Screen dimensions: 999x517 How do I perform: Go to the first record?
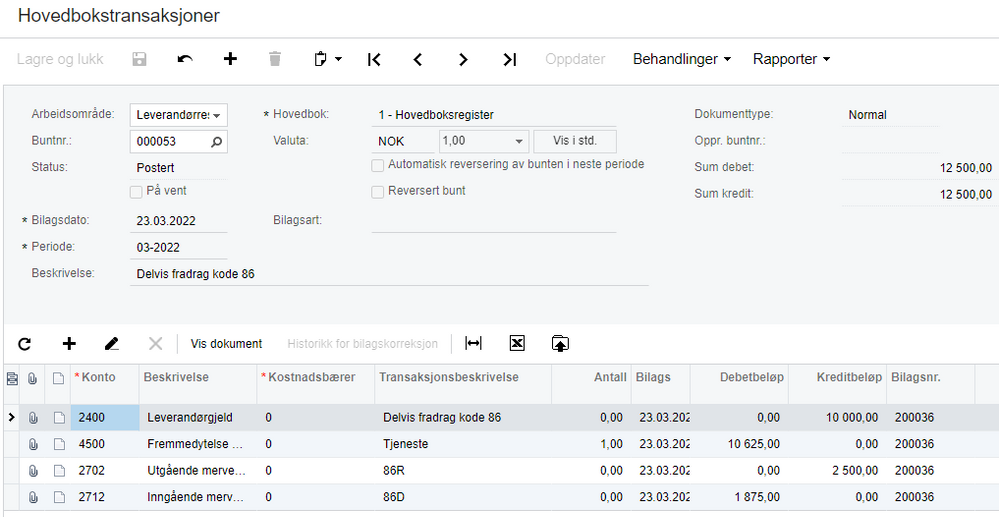click(x=374, y=60)
